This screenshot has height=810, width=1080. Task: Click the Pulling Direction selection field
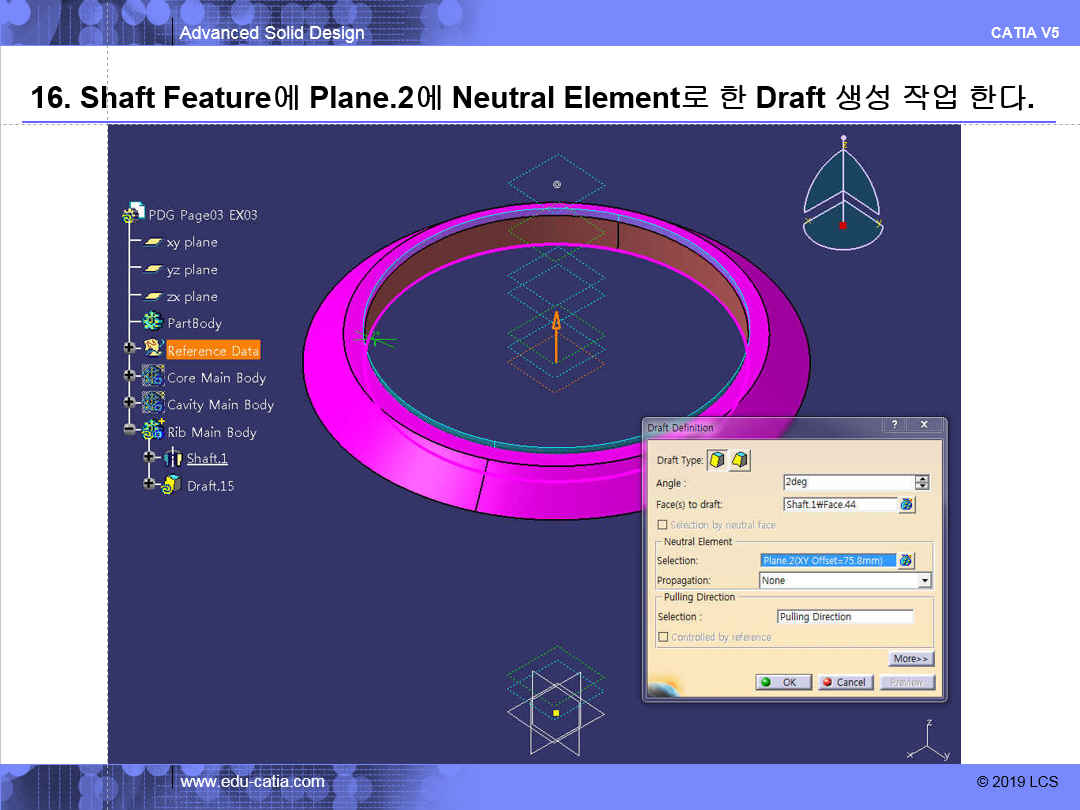point(845,617)
